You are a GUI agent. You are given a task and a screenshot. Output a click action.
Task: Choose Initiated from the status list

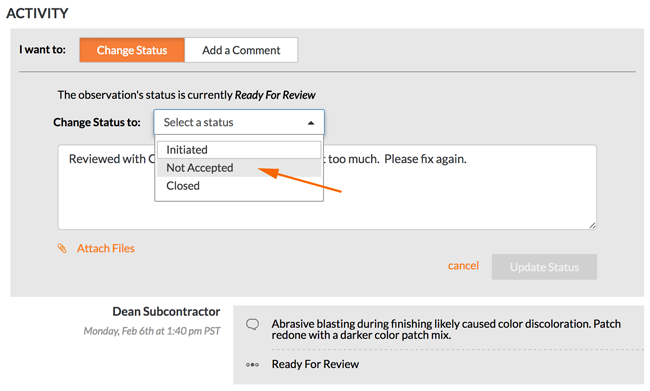coord(239,150)
